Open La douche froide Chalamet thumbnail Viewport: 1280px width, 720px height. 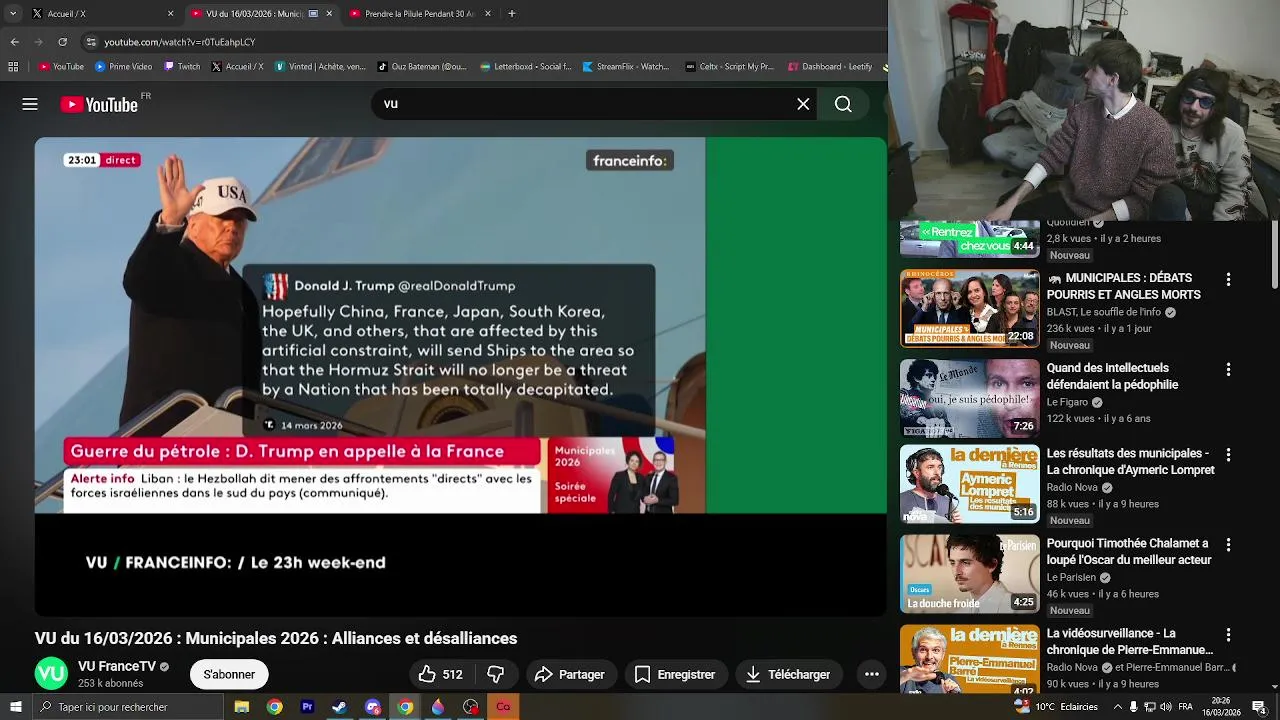pos(970,574)
